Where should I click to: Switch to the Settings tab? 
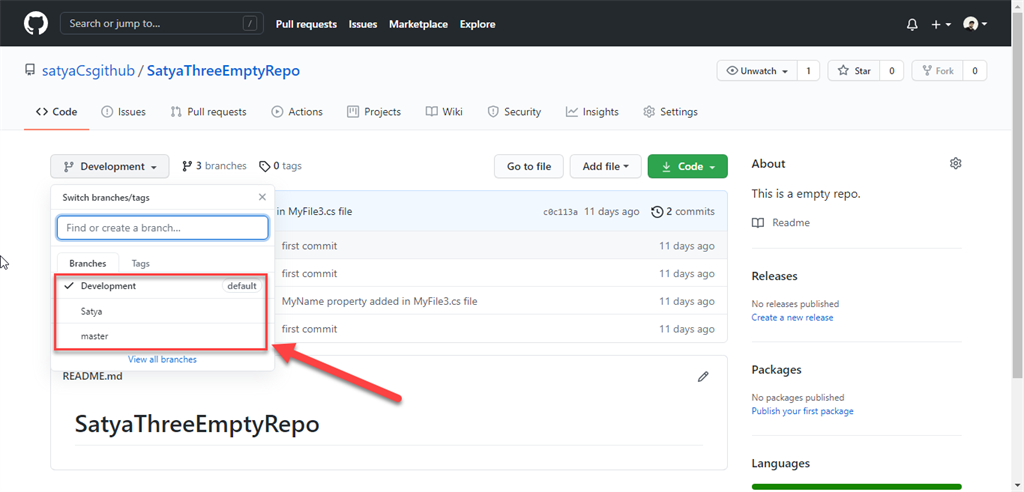click(671, 112)
